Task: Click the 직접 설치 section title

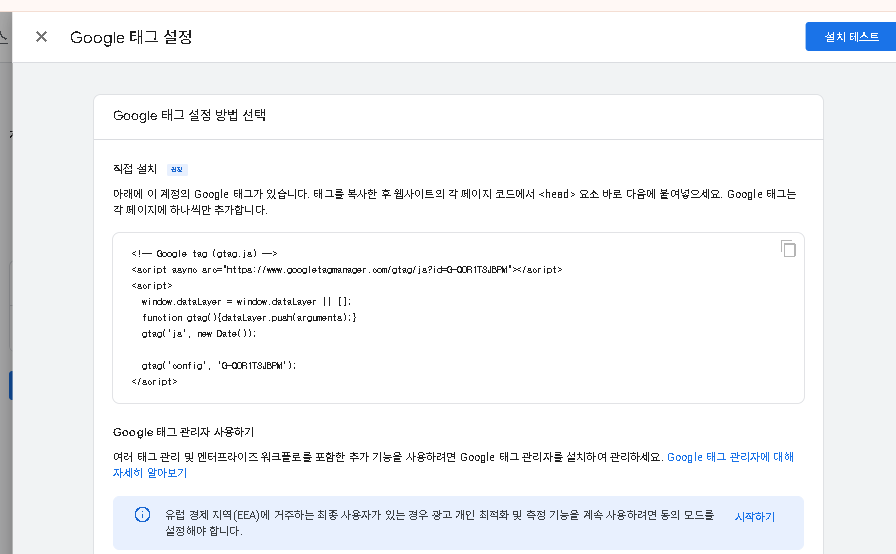Action: [135, 169]
